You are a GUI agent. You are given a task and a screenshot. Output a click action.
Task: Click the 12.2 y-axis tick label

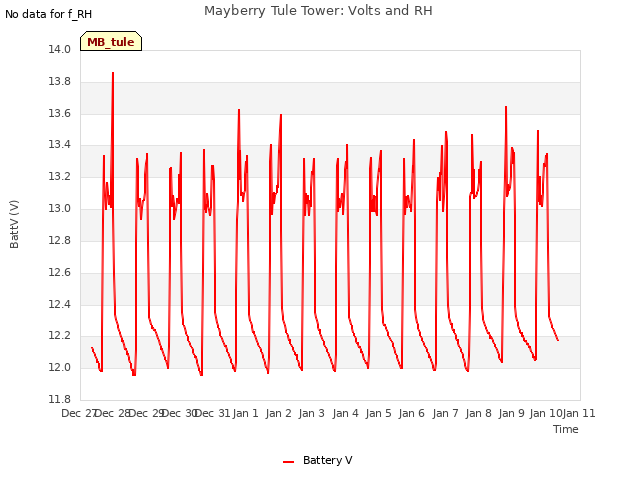coord(59,336)
